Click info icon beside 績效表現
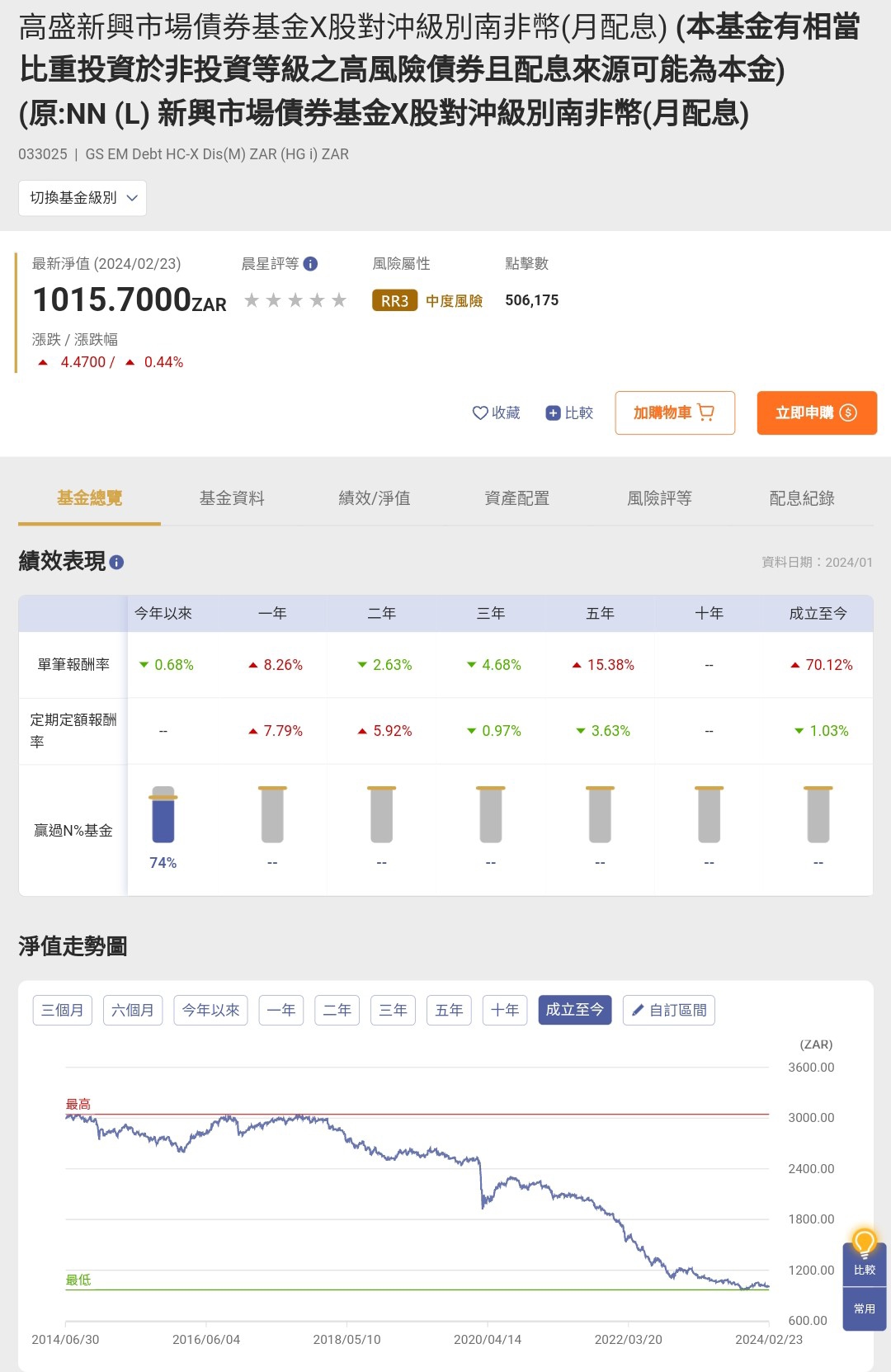The image size is (891, 1372). pyautogui.click(x=116, y=563)
